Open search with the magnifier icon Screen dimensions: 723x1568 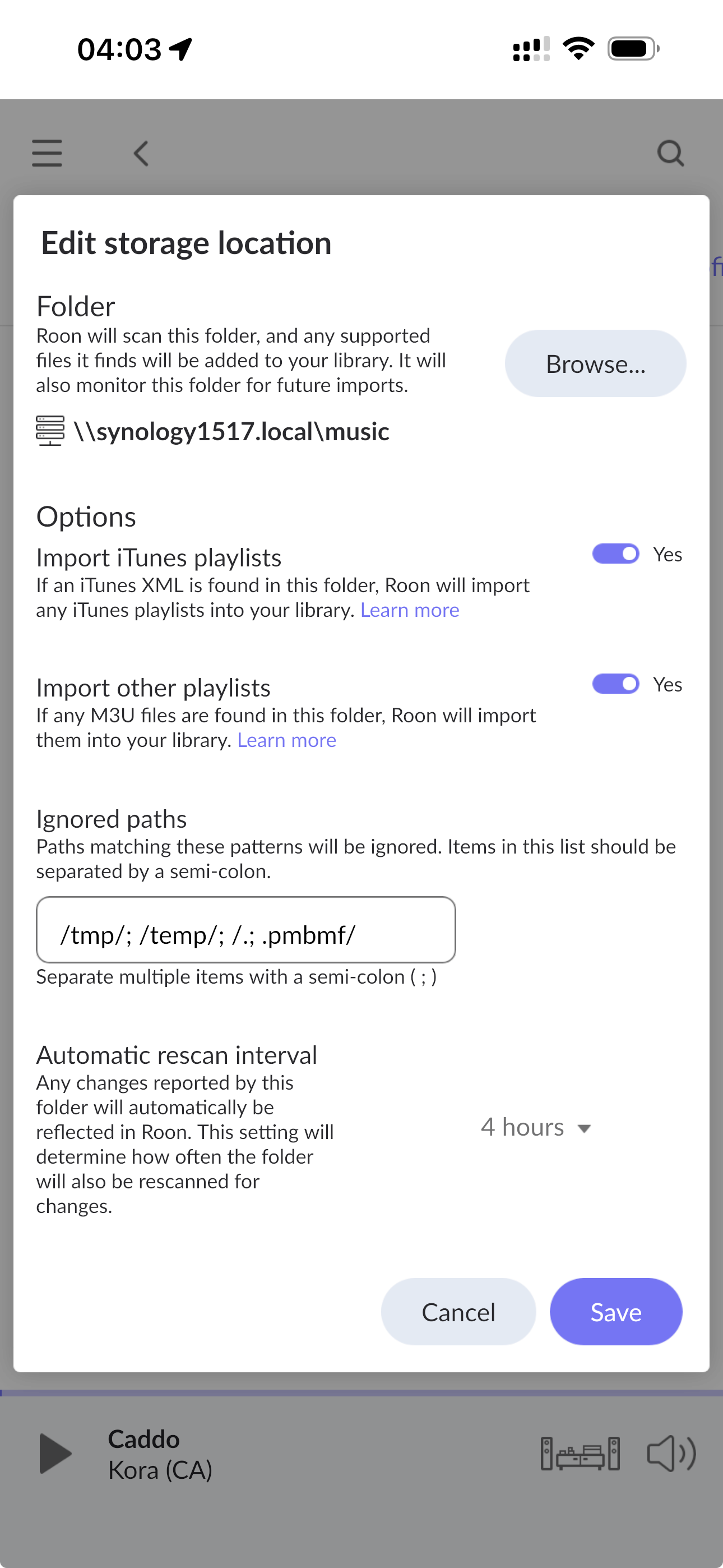point(671,154)
